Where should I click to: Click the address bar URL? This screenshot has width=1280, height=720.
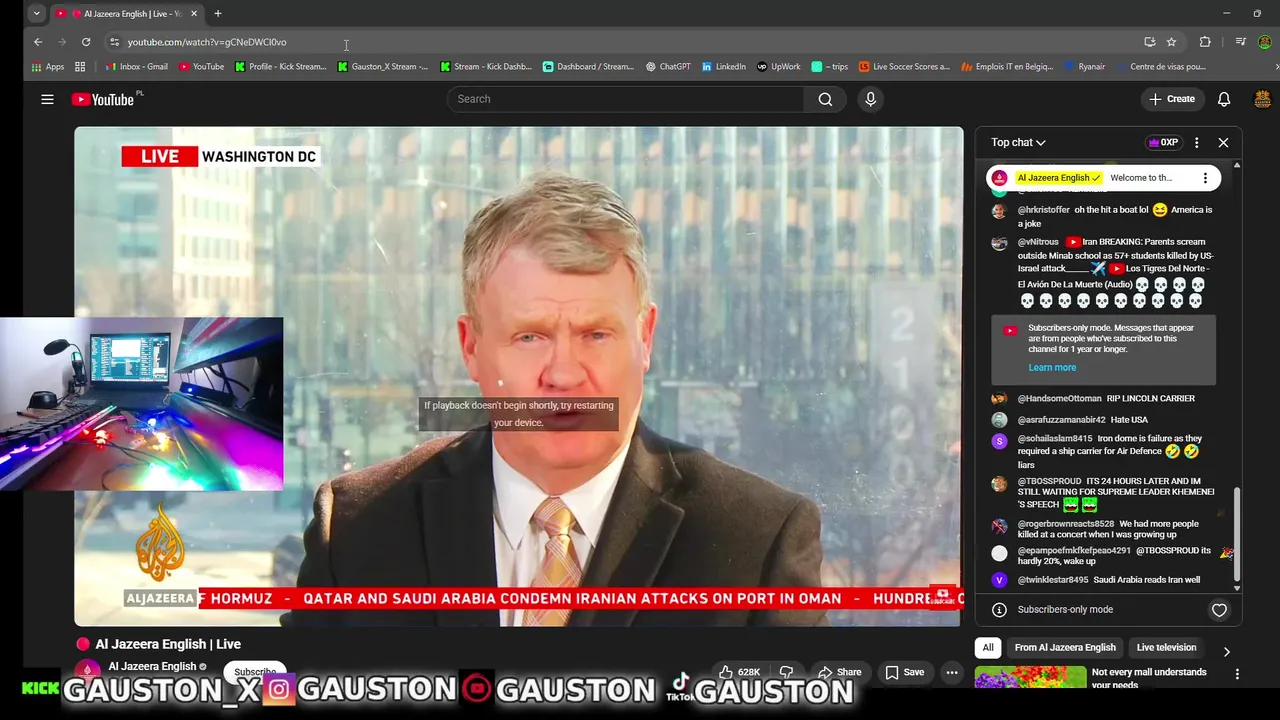coord(207,42)
